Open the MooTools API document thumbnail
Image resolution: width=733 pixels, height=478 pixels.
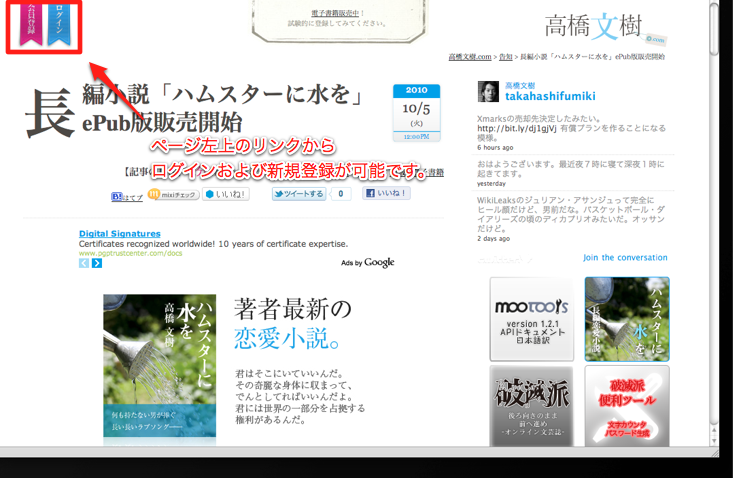531,319
